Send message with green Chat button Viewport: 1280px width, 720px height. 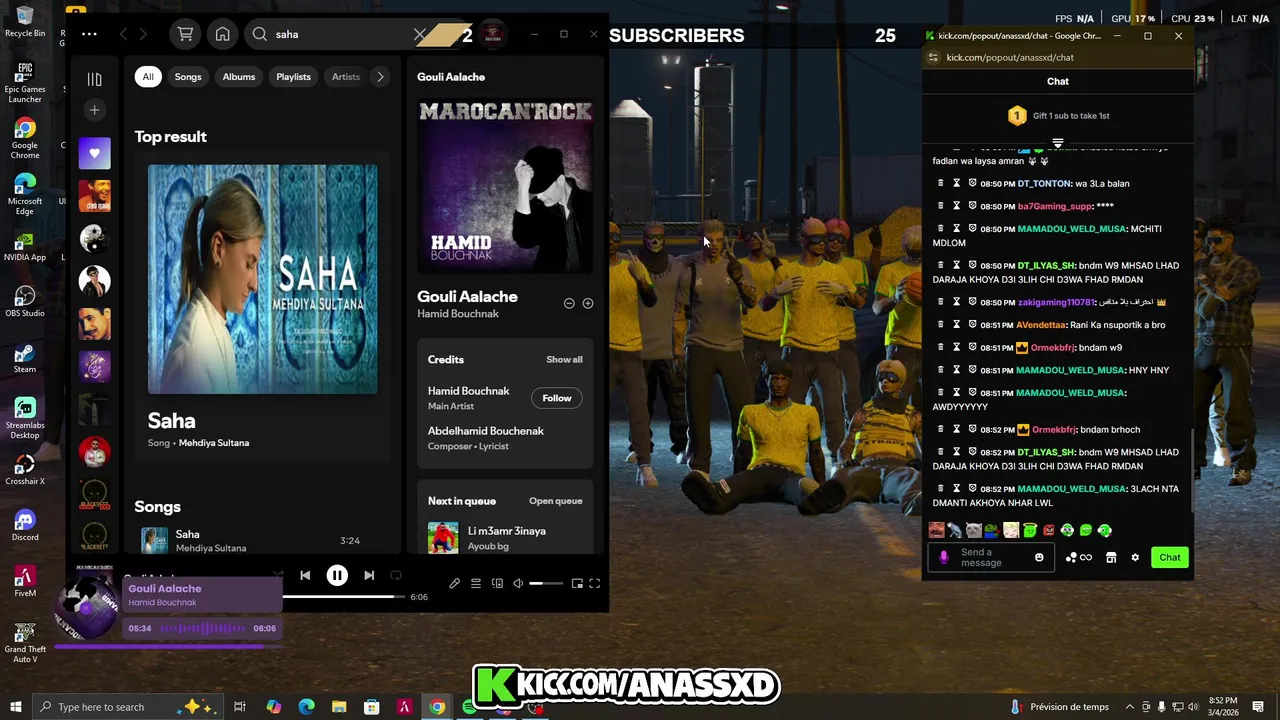[1170, 557]
